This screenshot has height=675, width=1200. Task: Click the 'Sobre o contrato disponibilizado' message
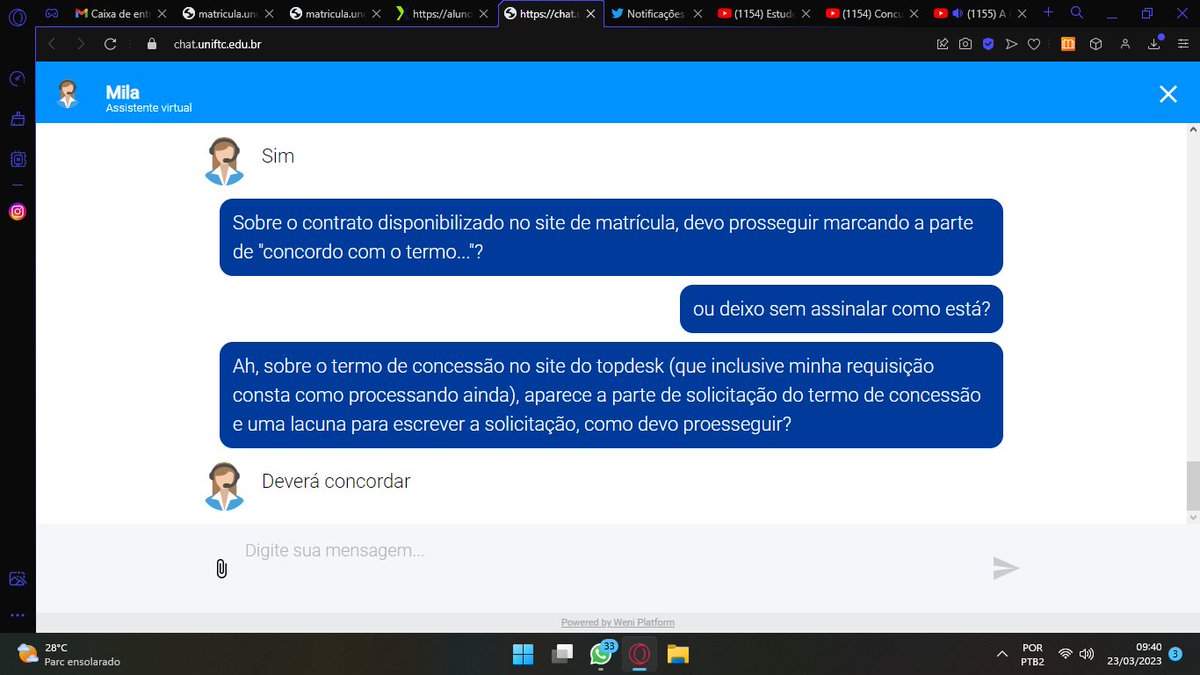pyautogui.click(x=611, y=237)
